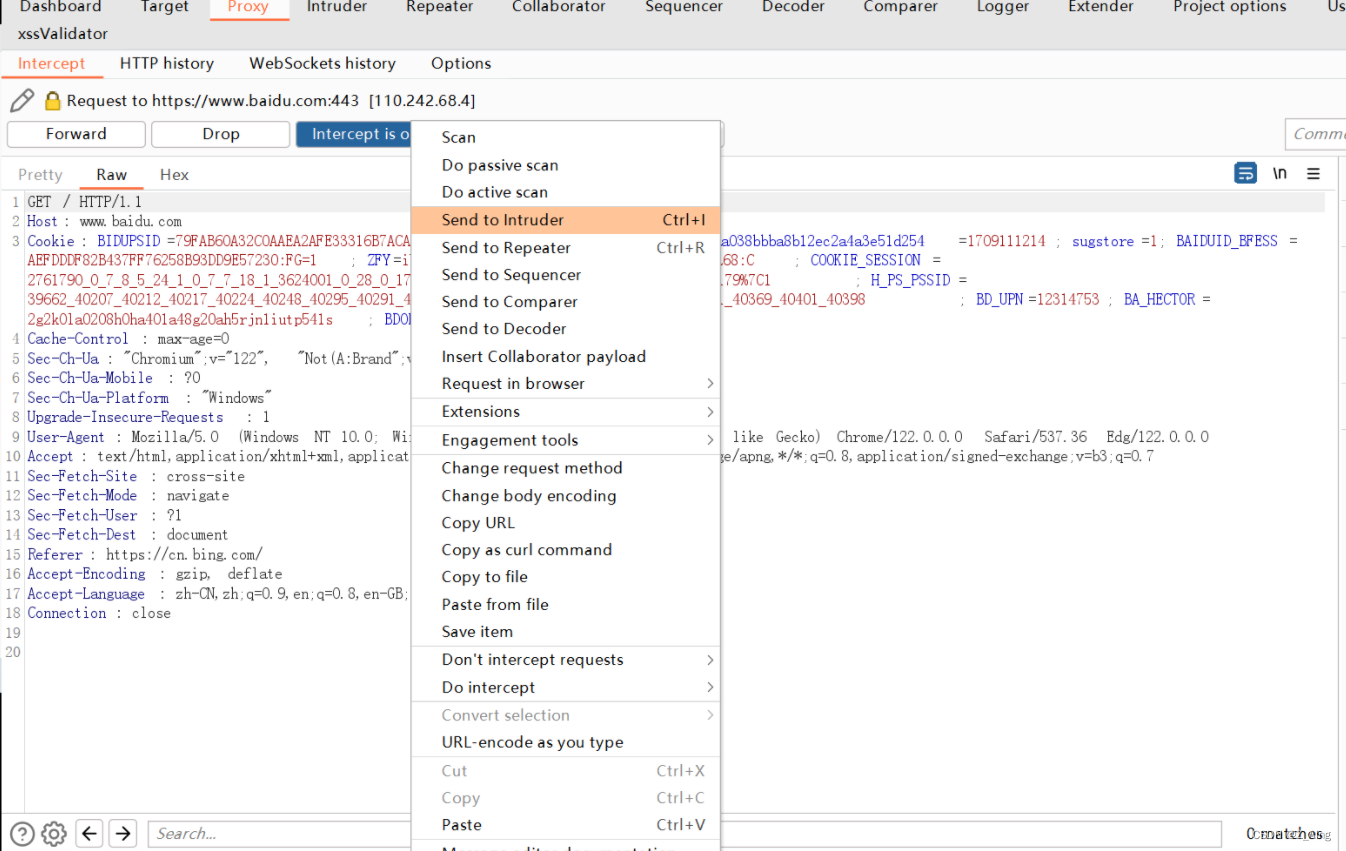The image size is (1346, 851).
Task: Switch intercept off via Do intercept option
Action: 487,687
